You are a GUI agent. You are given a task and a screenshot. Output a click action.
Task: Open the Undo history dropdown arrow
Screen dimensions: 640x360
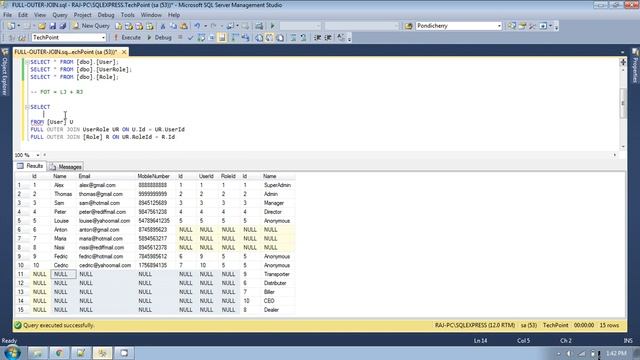click(x=205, y=26)
